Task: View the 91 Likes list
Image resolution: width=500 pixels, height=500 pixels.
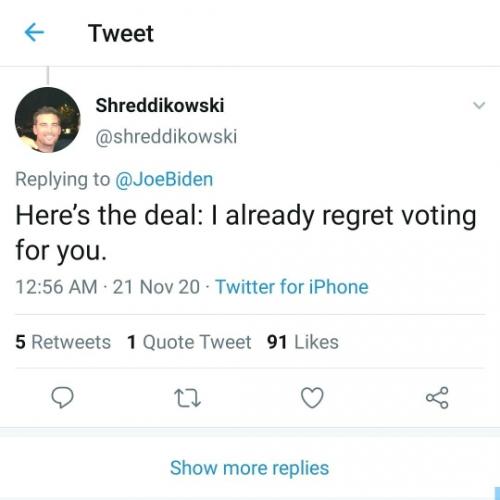Action: click(x=303, y=342)
